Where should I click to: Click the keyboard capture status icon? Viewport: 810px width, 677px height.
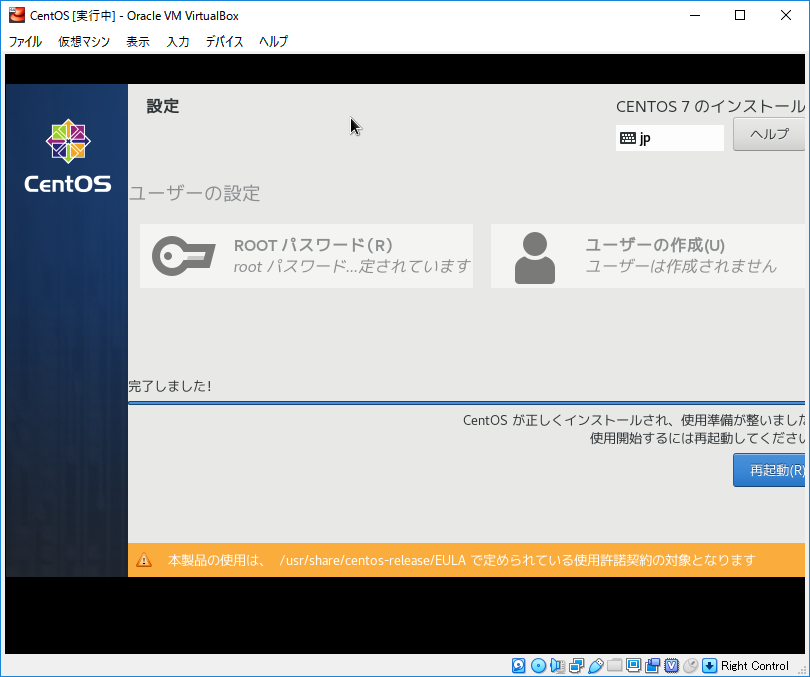click(x=709, y=665)
